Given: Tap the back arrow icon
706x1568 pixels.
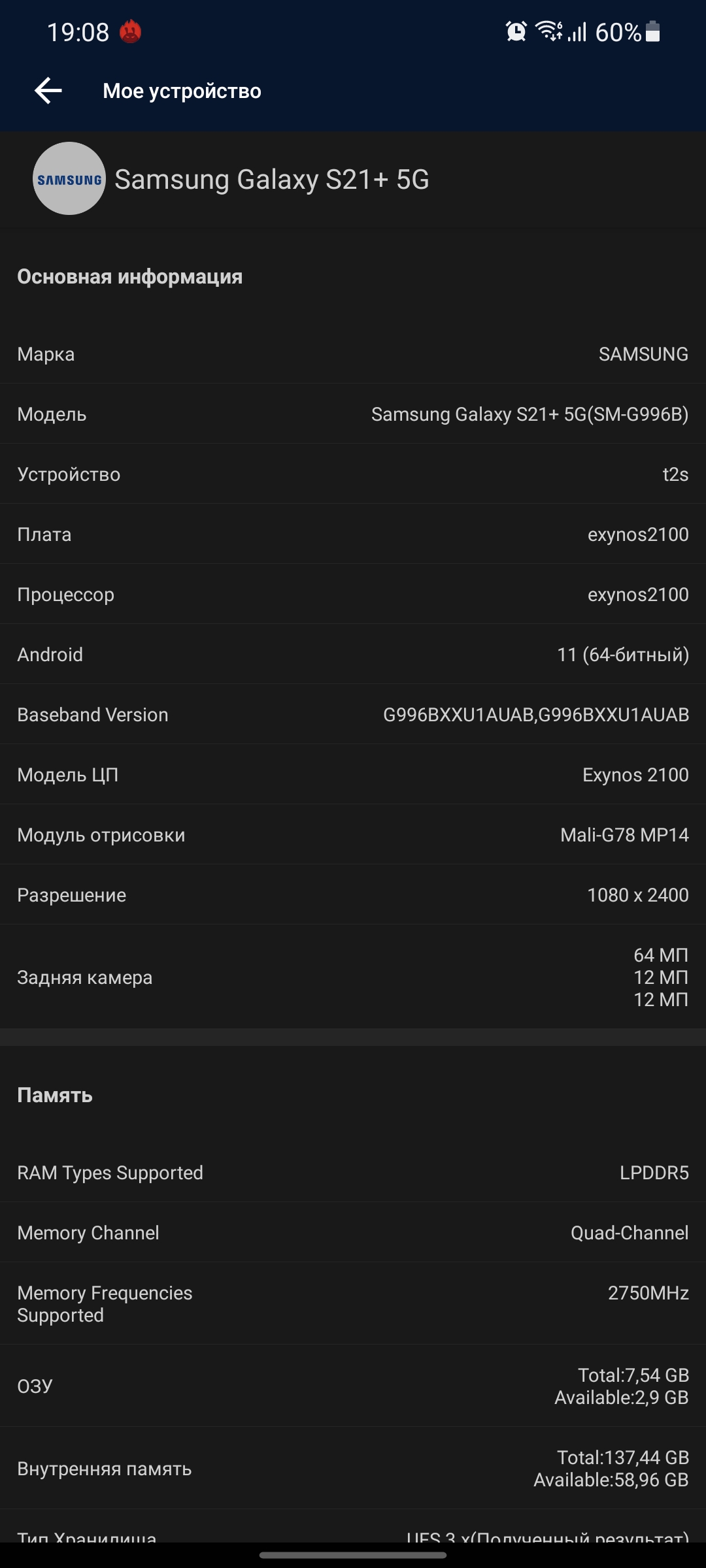Looking at the screenshot, I should tap(48, 91).
